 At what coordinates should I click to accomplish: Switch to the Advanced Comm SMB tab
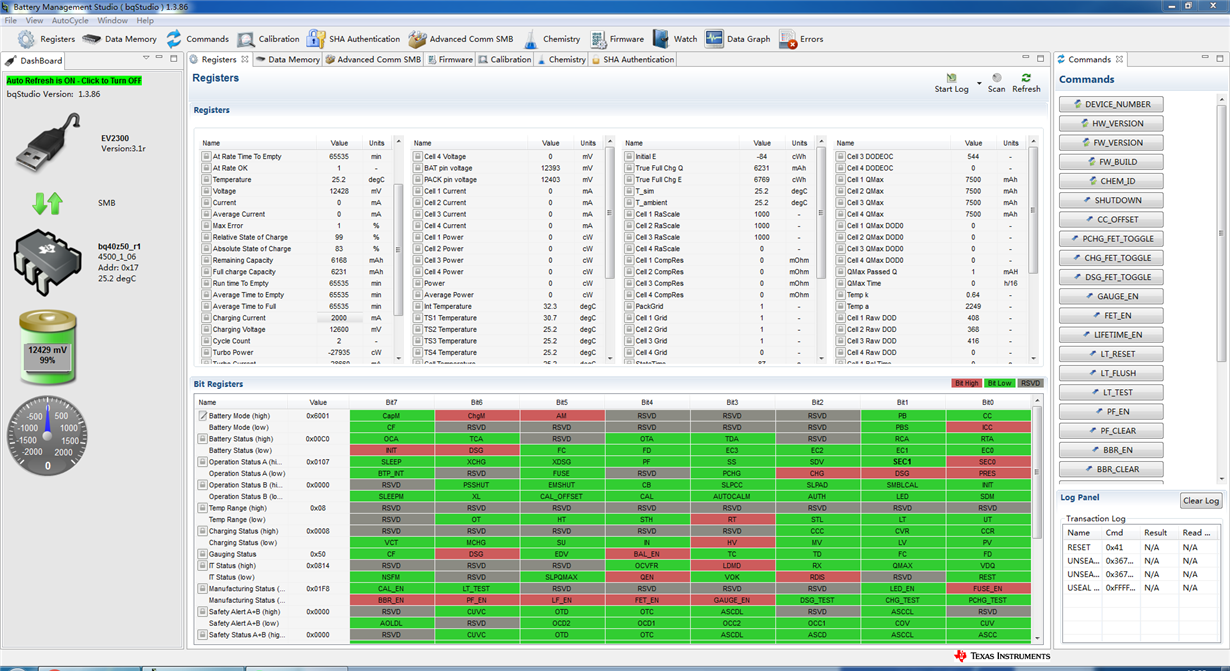tap(373, 60)
